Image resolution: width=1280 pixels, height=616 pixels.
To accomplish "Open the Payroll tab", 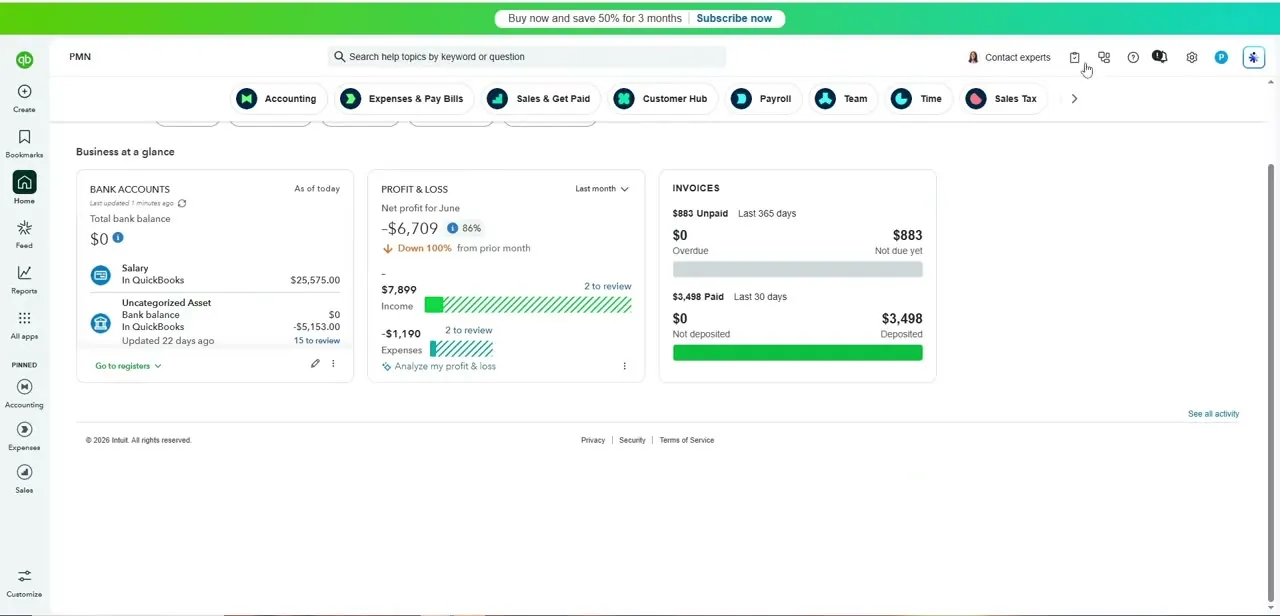I will click(763, 99).
